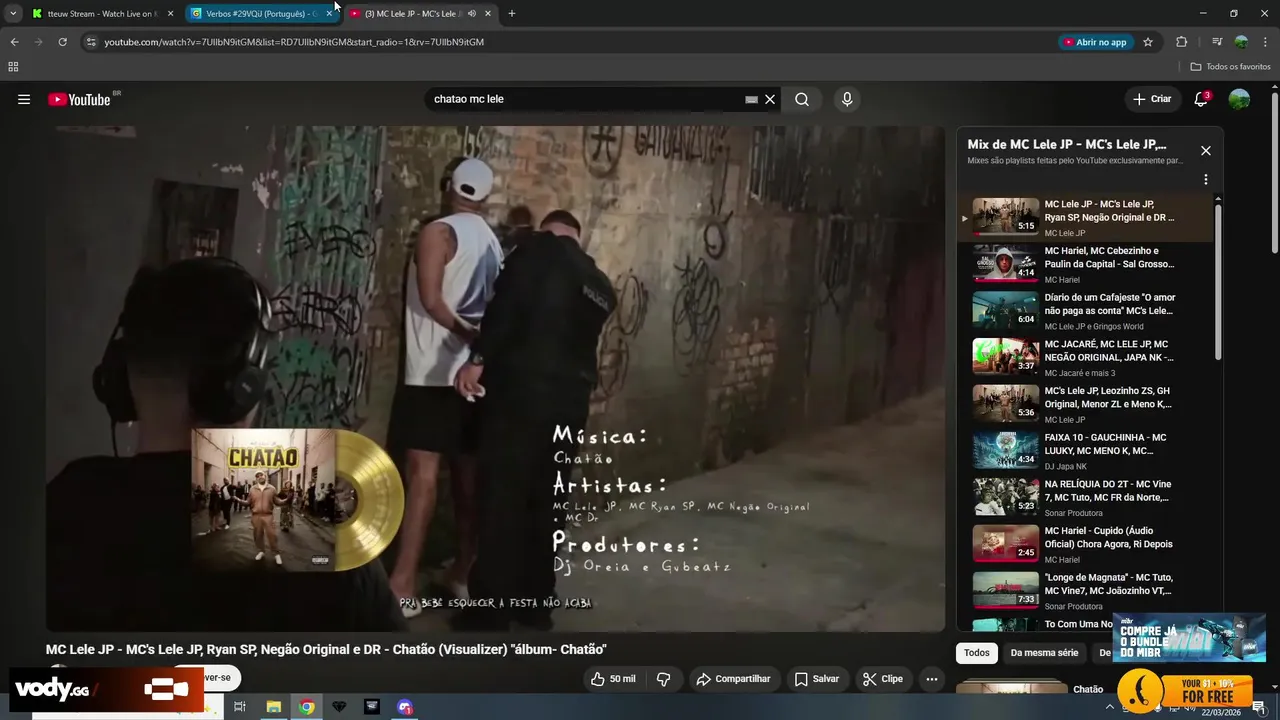Close the mix playlist panel
The height and width of the screenshot is (720, 1280).
1205,150
